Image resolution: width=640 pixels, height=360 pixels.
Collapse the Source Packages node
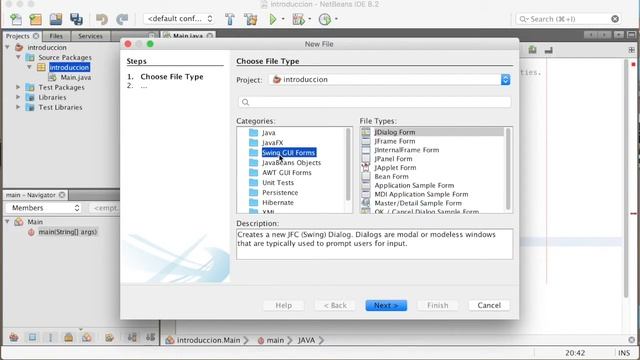click(18, 58)
